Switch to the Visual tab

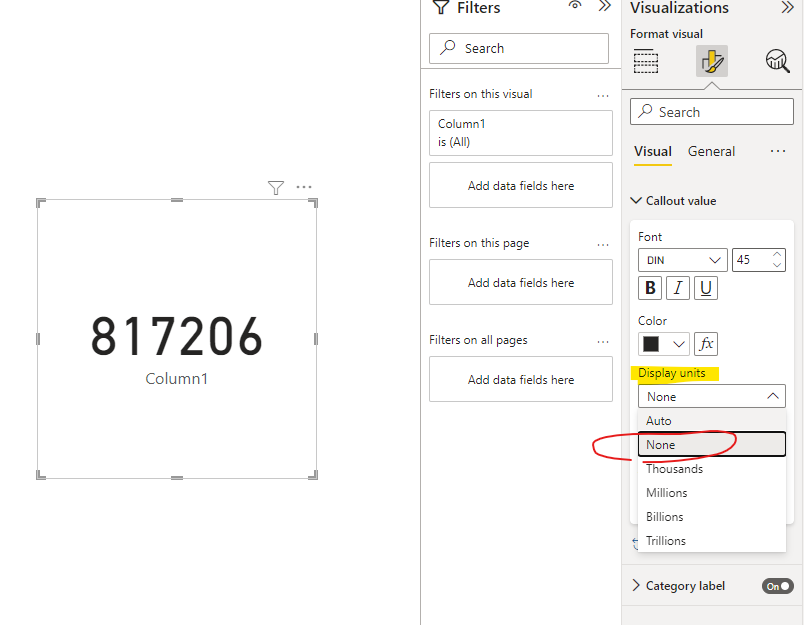tap(653, 152)
